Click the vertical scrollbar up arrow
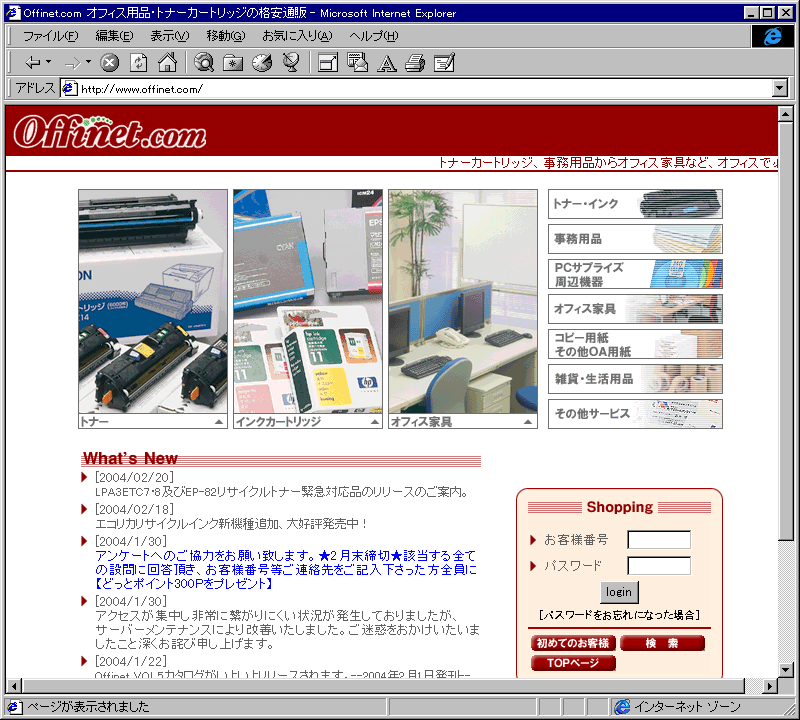800x720 pixels. pyautogui.click(x=786, y=114)
